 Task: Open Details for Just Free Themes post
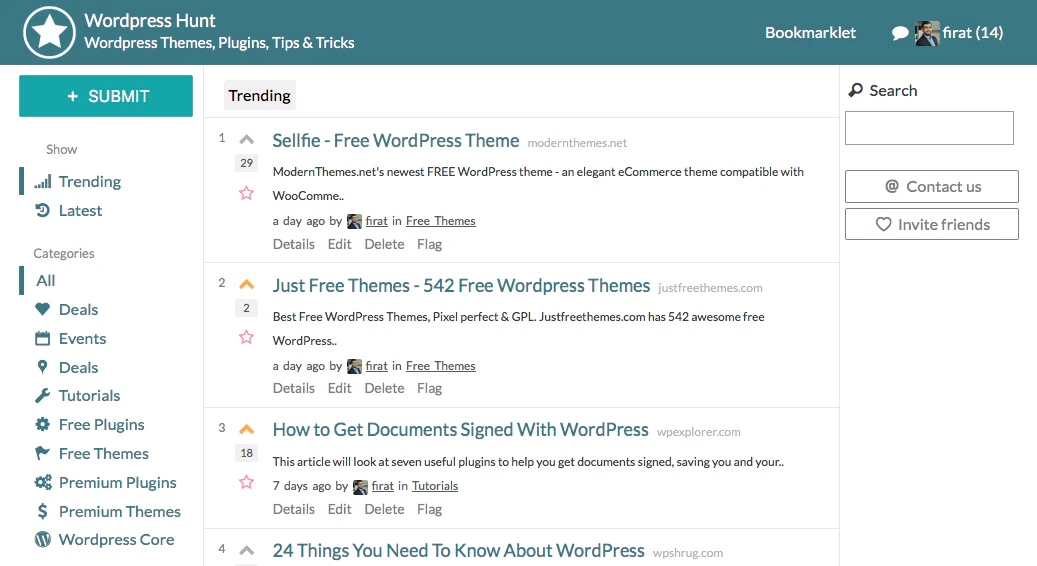pos(294,388)
